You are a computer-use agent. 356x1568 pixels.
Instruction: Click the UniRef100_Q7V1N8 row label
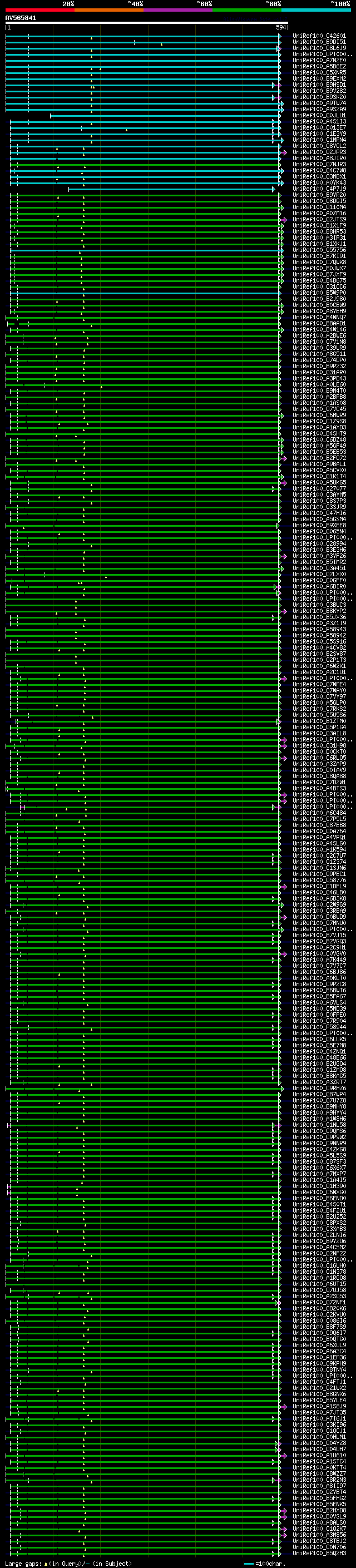click(319, 342)
